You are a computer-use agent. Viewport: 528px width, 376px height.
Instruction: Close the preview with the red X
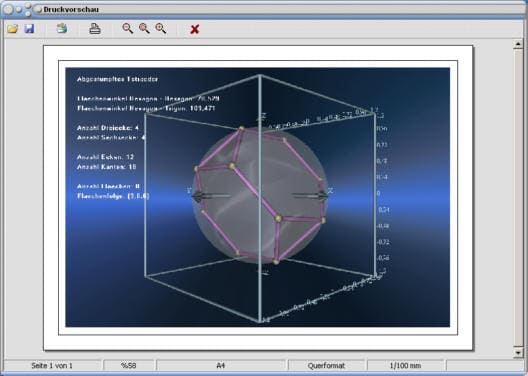coord(195,29)
